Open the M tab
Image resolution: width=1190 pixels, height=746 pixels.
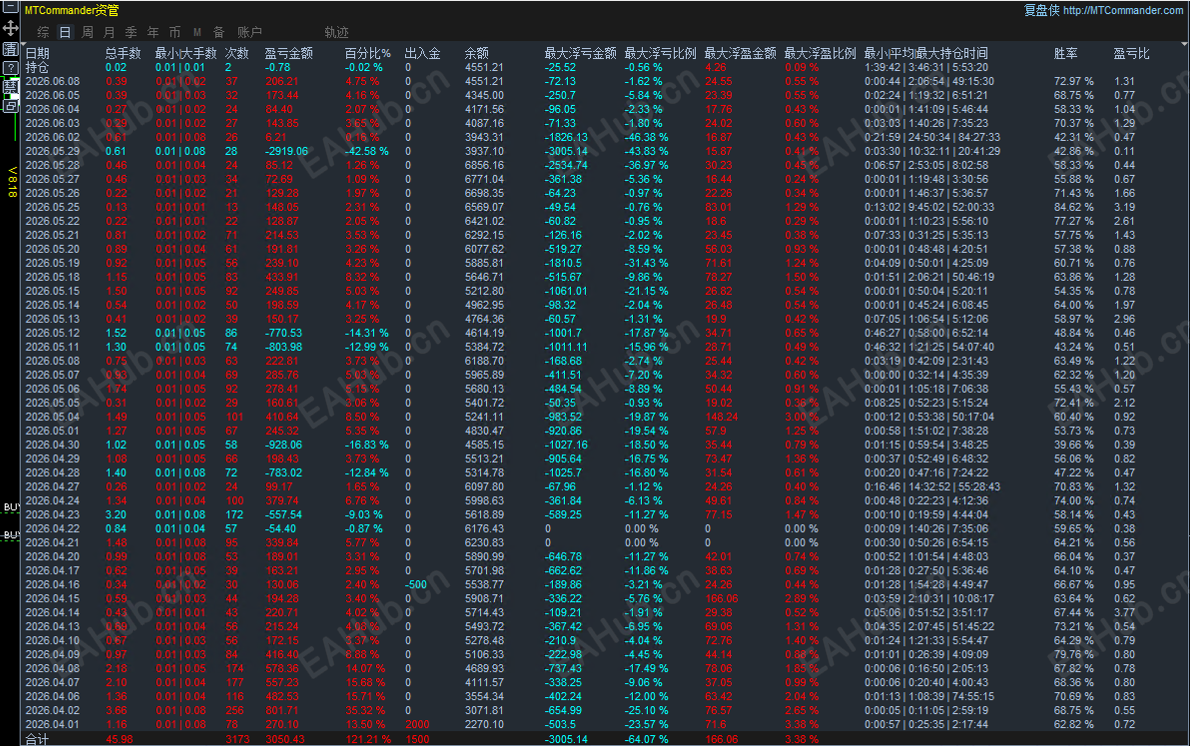coord(197,33)
